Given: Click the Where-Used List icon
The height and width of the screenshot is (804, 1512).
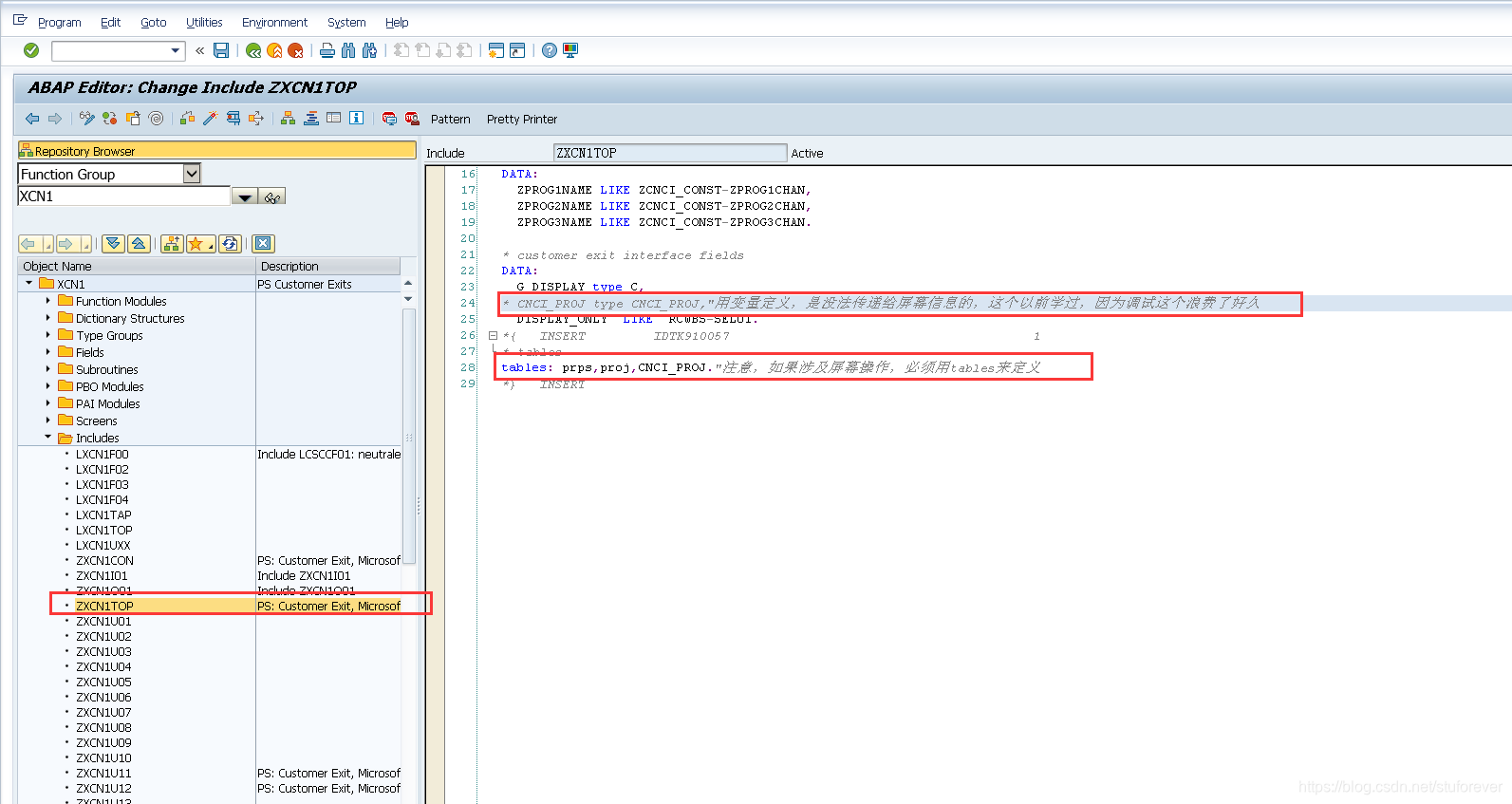Looking at the screenshot, I should 256,119.
